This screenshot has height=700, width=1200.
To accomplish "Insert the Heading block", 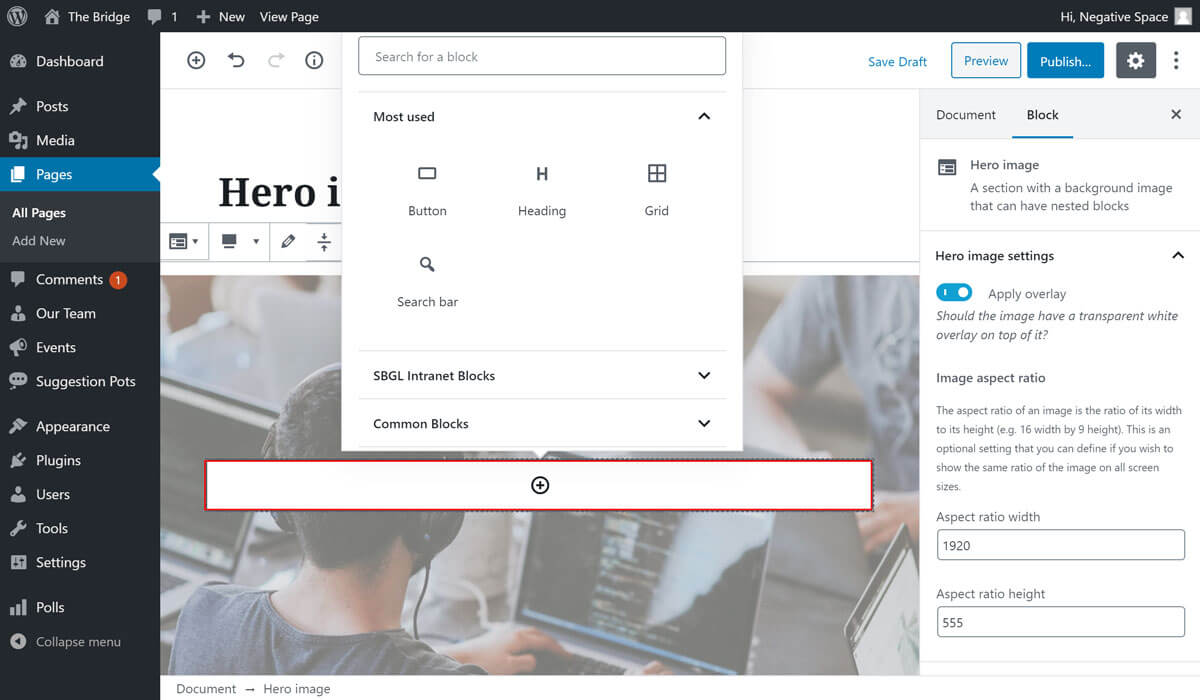I will (541, 189).
